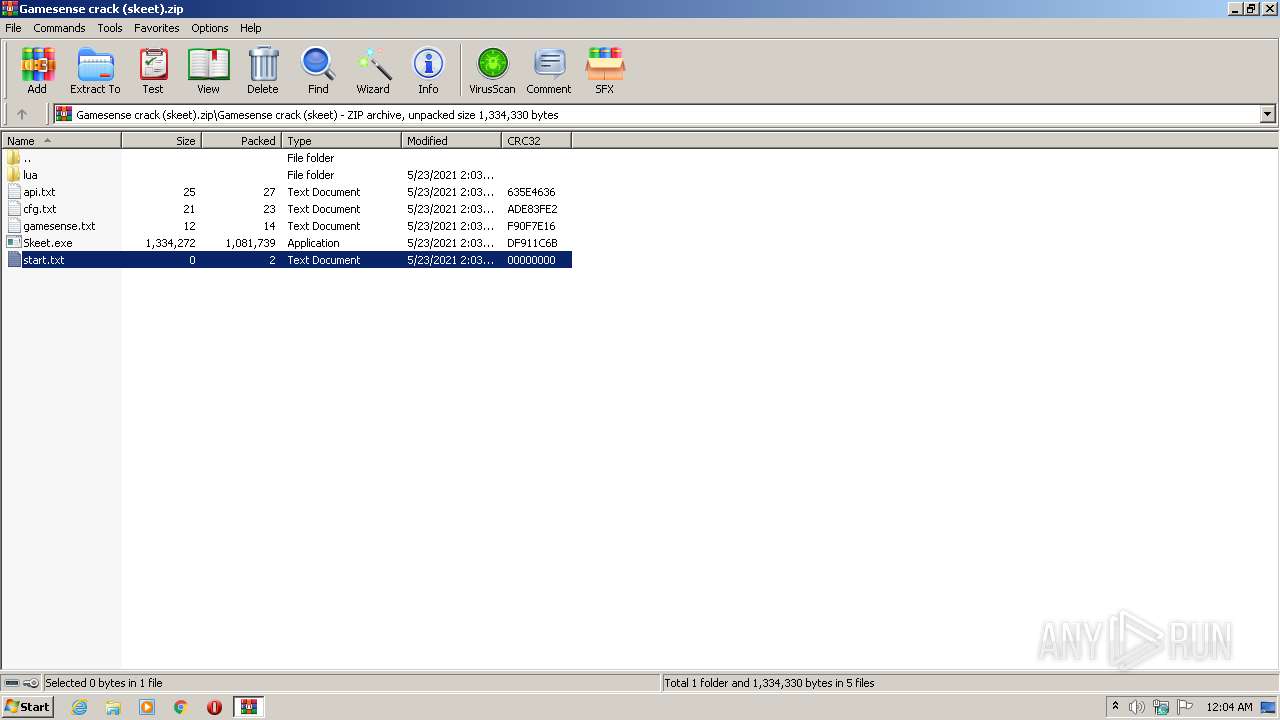Open the Commands menu
Image resolution: width=1280 pixels, height=720 pixels.
[59, 28]
